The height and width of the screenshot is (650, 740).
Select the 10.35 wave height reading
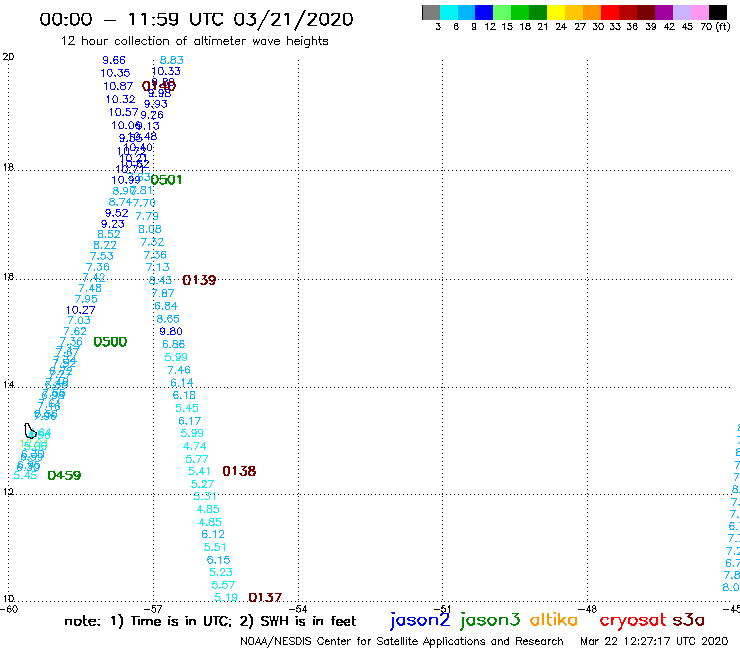[115, 73]
